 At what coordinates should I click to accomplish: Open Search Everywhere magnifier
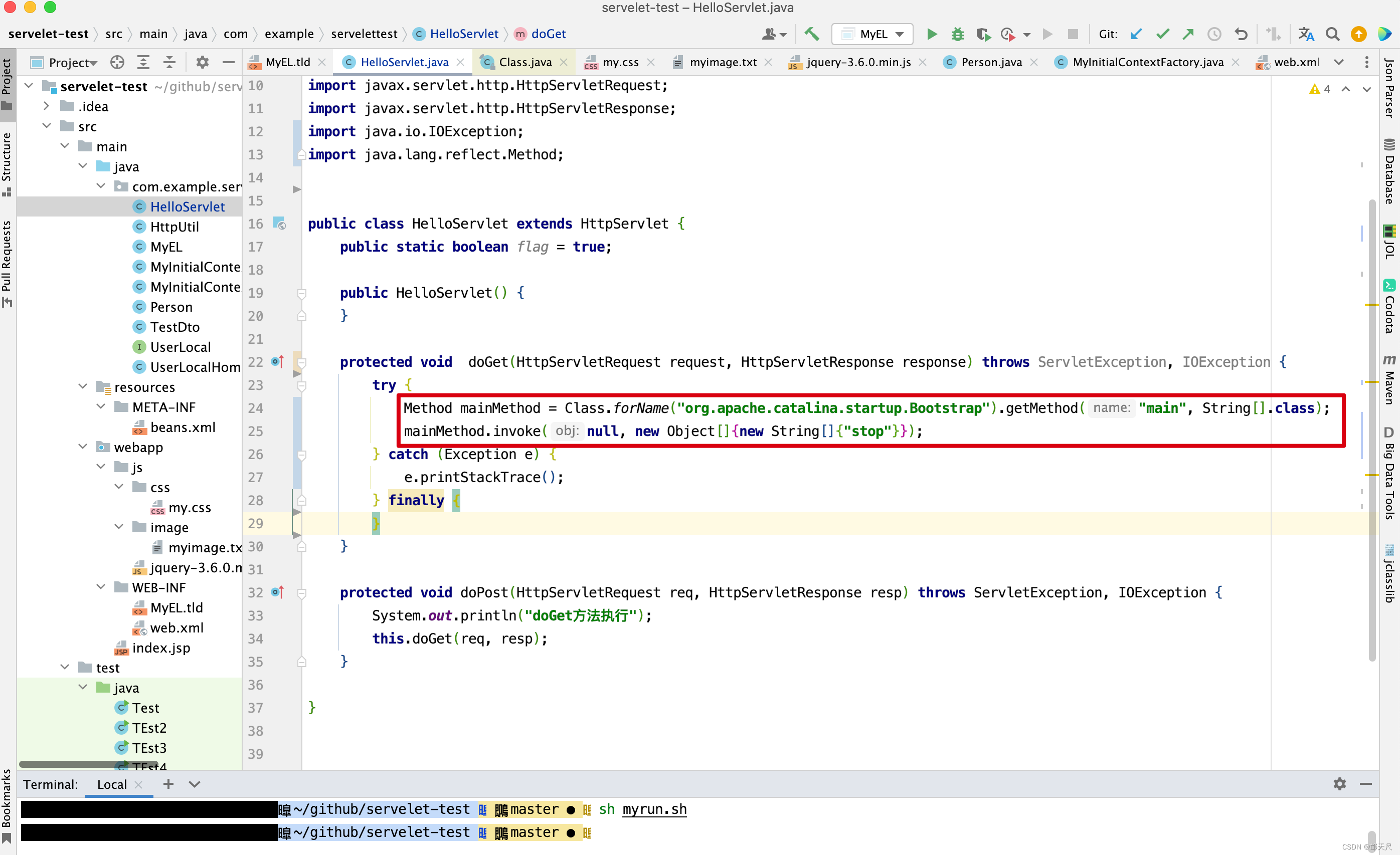(x=1332, y=34)
